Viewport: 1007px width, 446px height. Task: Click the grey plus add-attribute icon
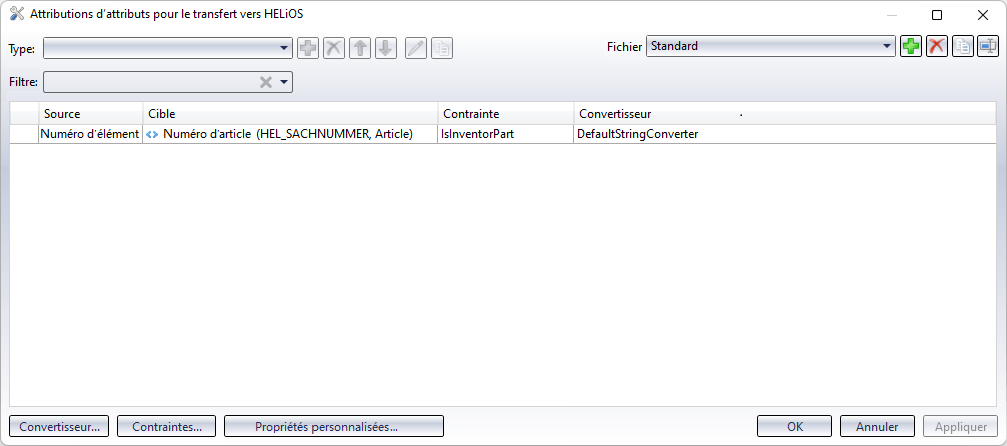pyautogui.click(x=309, y=48)
